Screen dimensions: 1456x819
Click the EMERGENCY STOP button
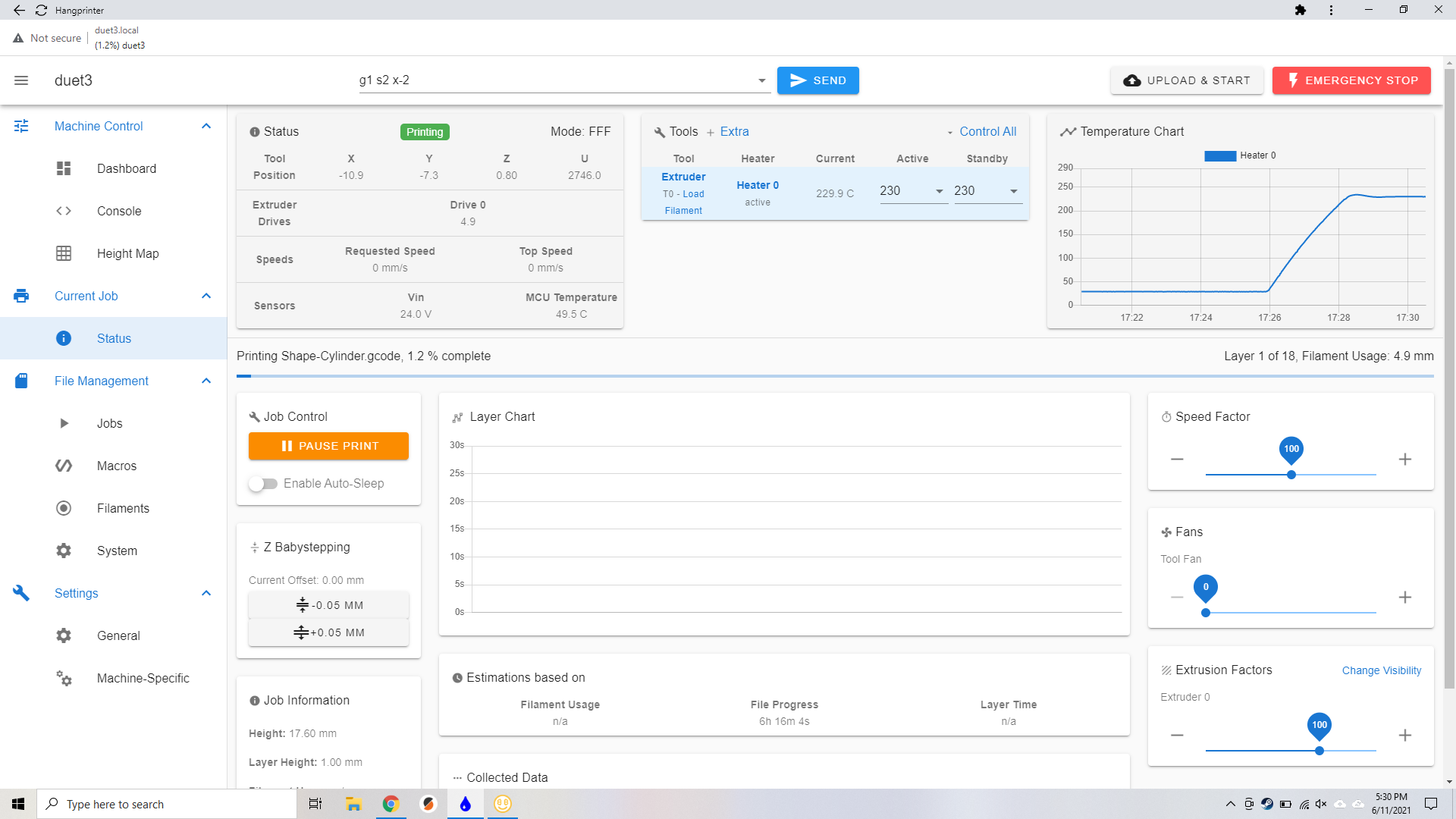coord(1351,80)
